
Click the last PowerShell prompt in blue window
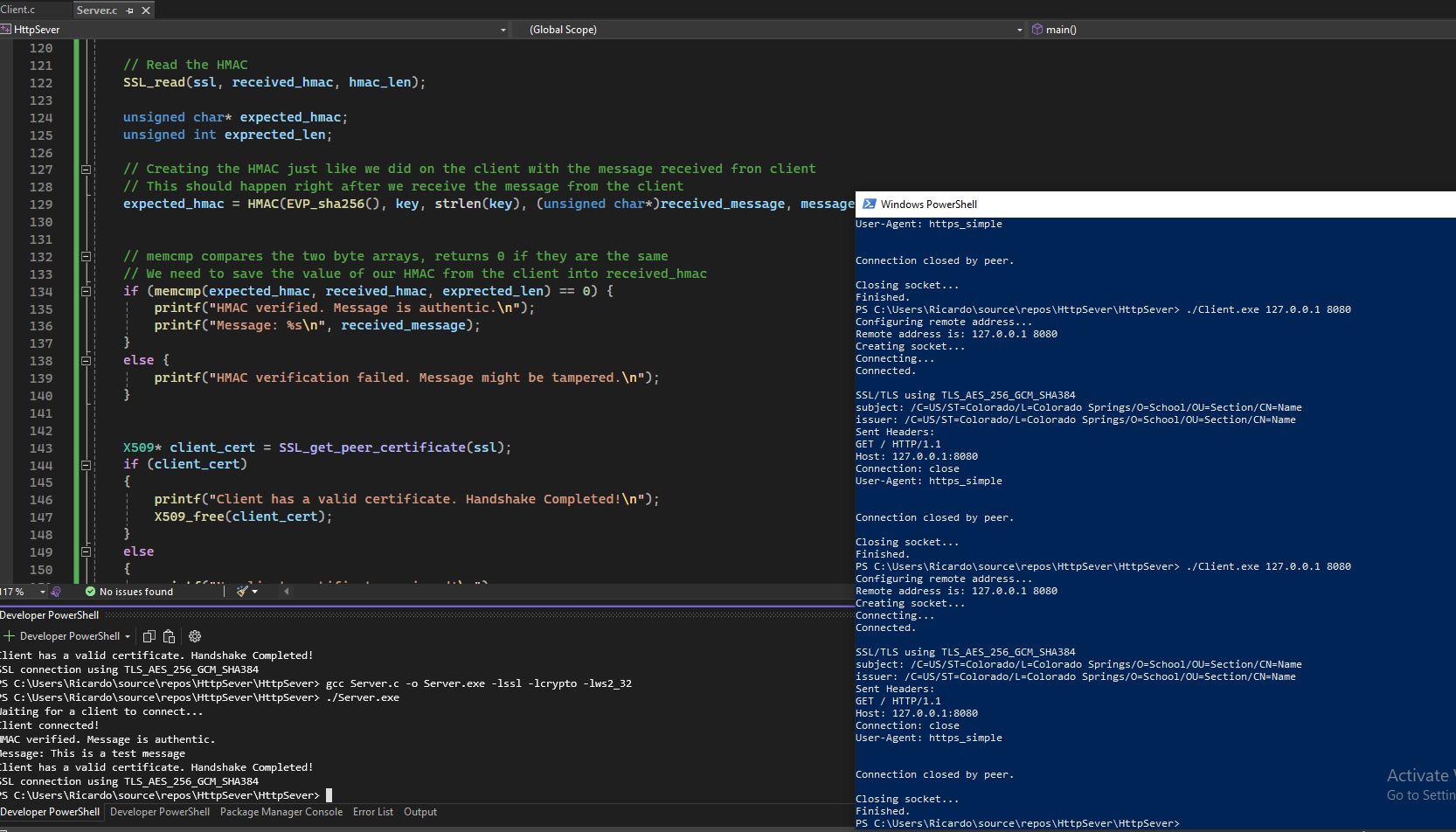(1017, 823)
